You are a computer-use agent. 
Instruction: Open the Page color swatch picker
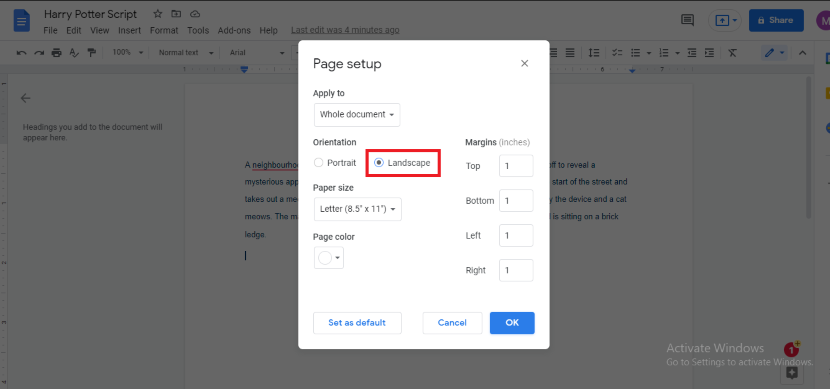click(x=329, y=258)
